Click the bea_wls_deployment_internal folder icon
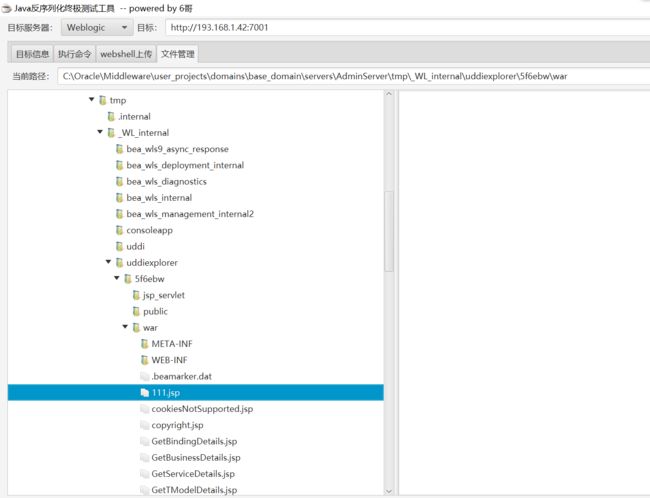 pyautogui.click(x=119, y=165)
